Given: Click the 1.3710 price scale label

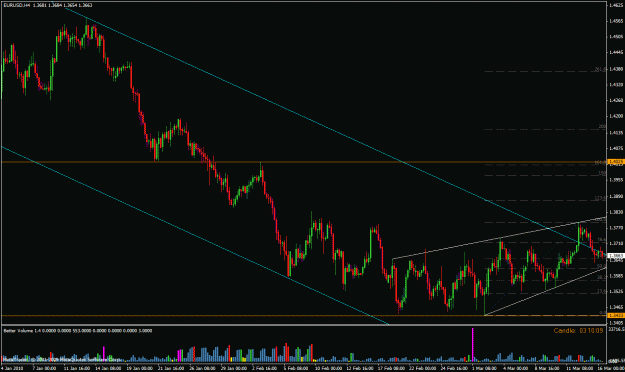Looking at the screenshot, I should click(x=616, y=243).
